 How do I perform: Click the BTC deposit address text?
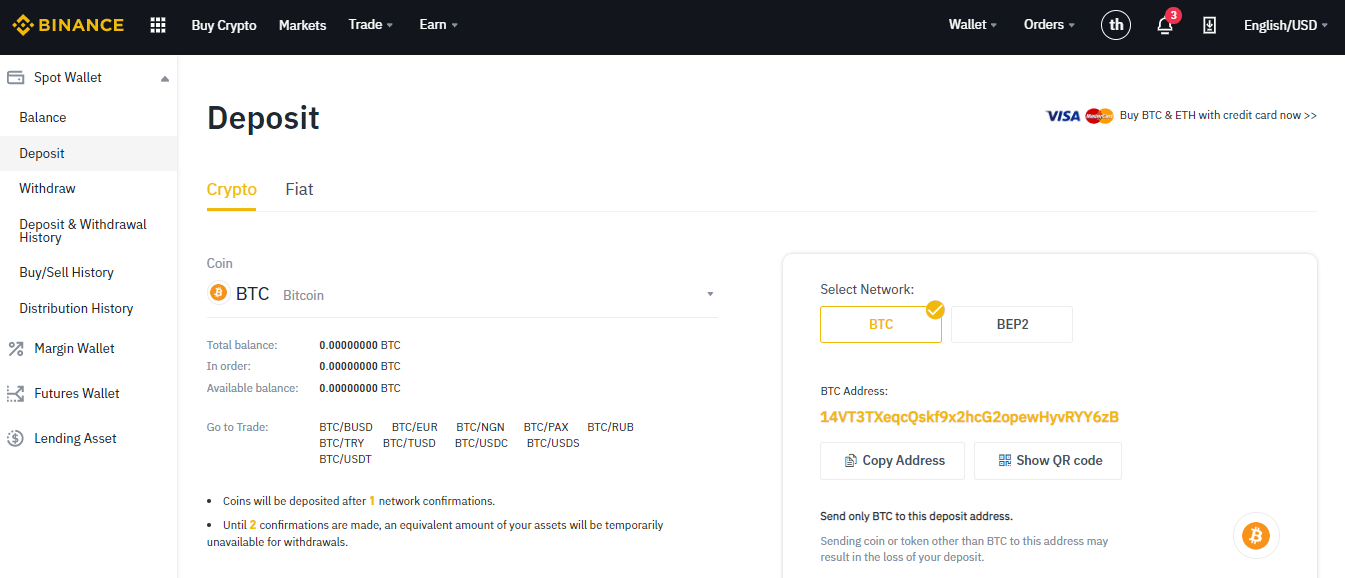pyautogui.click(x=969, y=417)
